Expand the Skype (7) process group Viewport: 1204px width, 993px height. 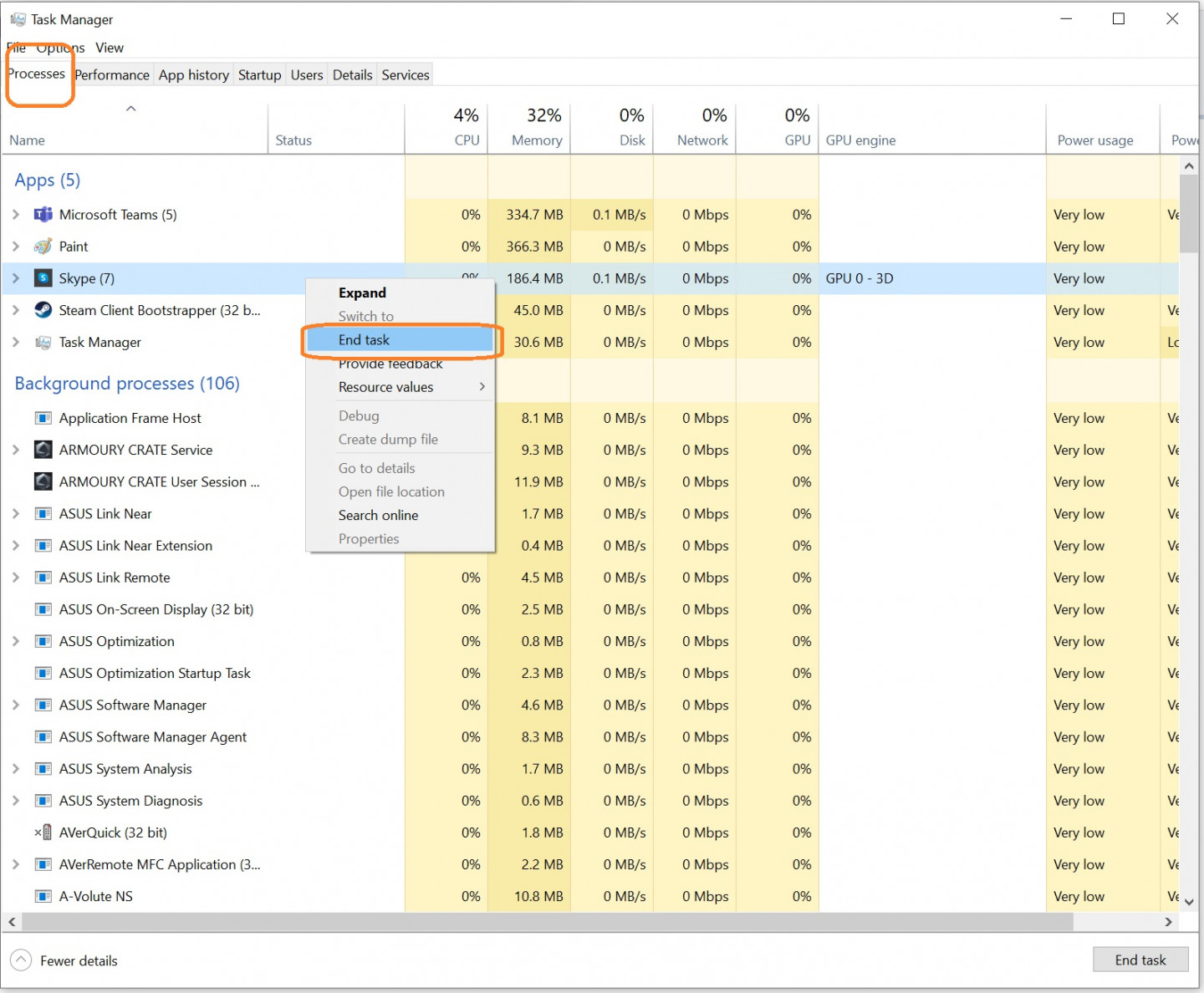pos(15,278)
